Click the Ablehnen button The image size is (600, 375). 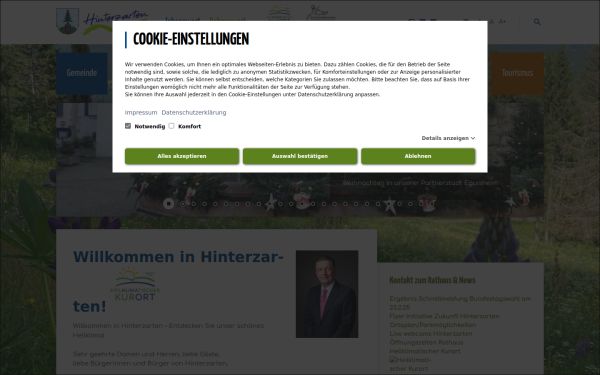418,156
